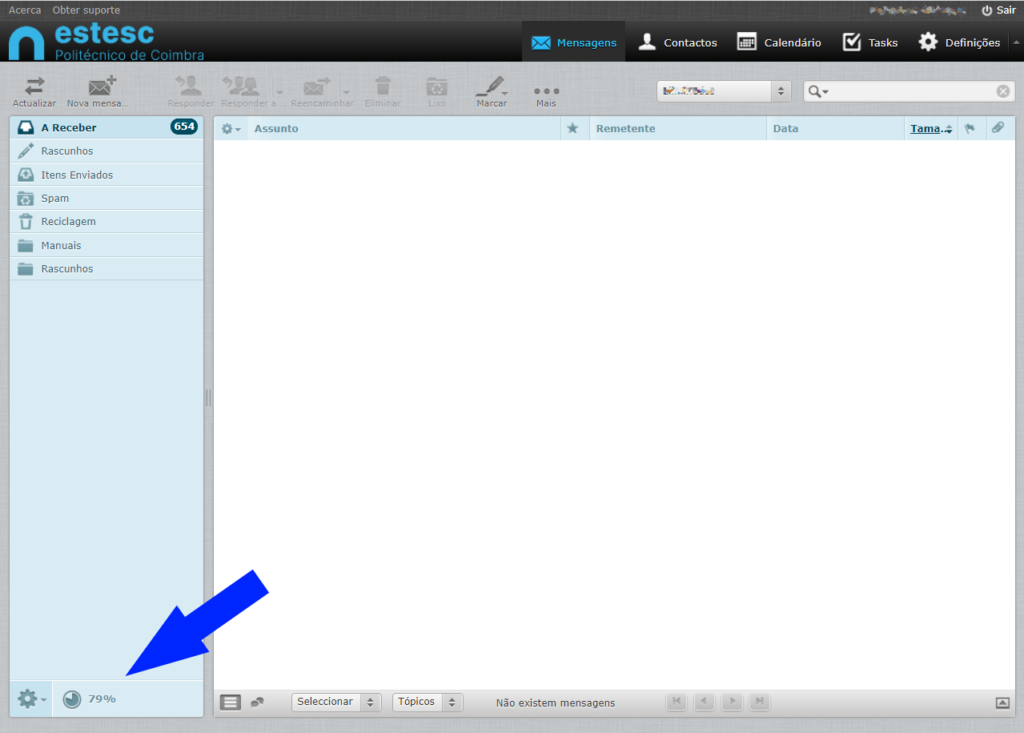Screen dimensions: 1024x733
Task: Open the A Receber inbox folder
Action: point(106,127)
